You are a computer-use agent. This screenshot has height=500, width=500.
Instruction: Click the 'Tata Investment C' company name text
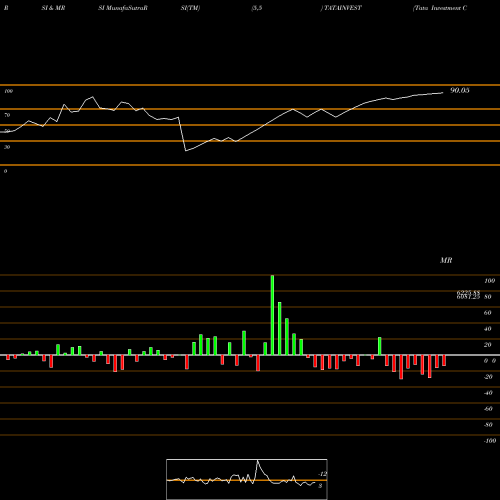click(440, 8)
